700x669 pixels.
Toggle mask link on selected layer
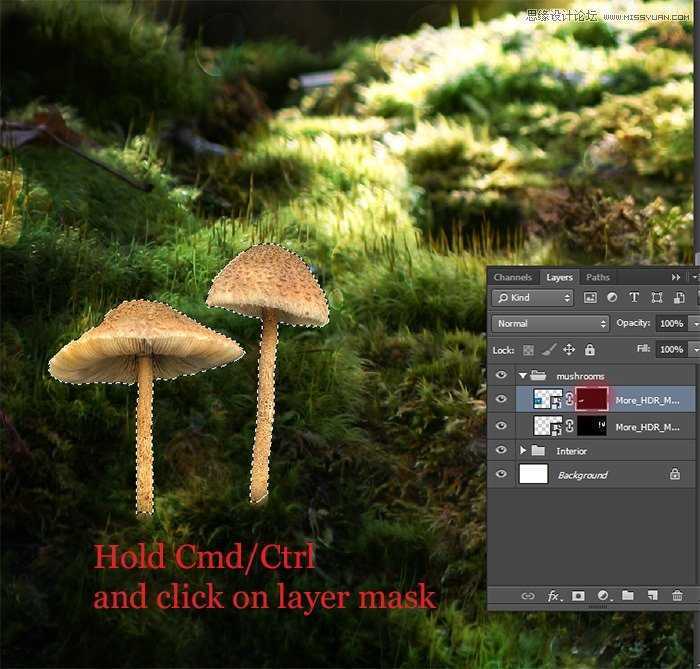click(x=569, y=399)
